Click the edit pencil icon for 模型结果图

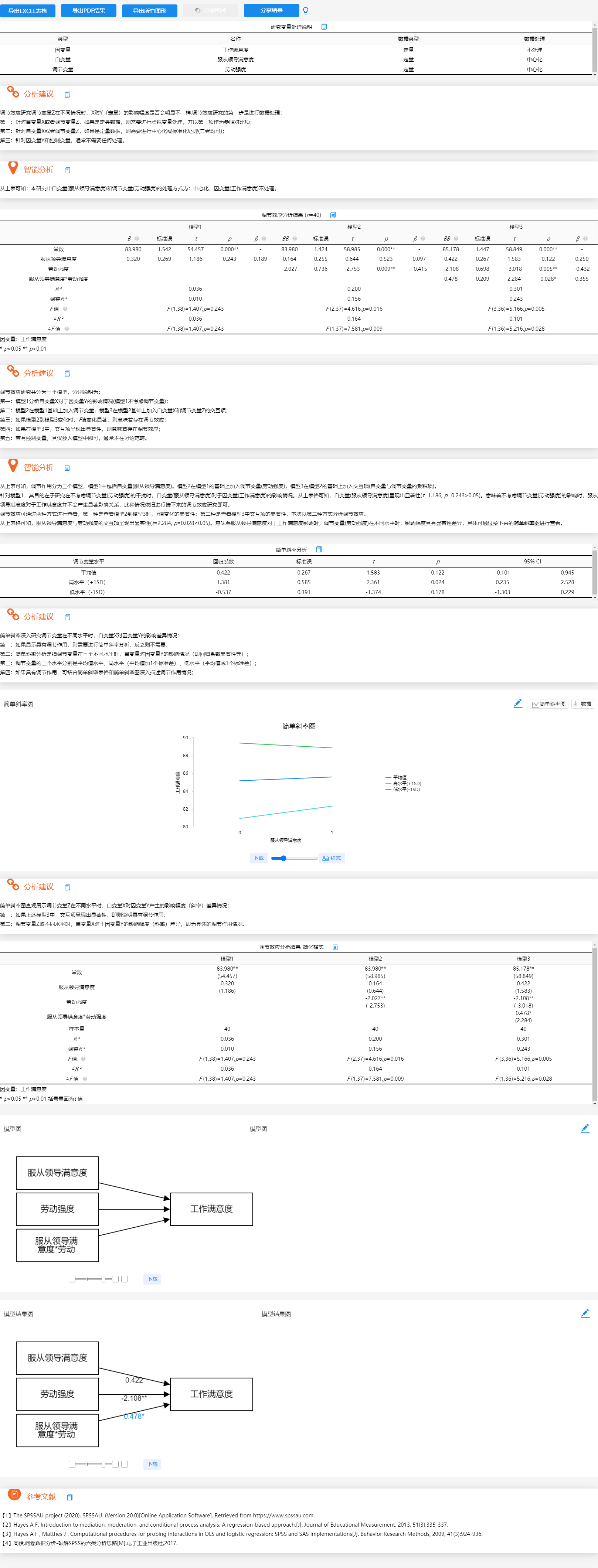[585, 1313]
